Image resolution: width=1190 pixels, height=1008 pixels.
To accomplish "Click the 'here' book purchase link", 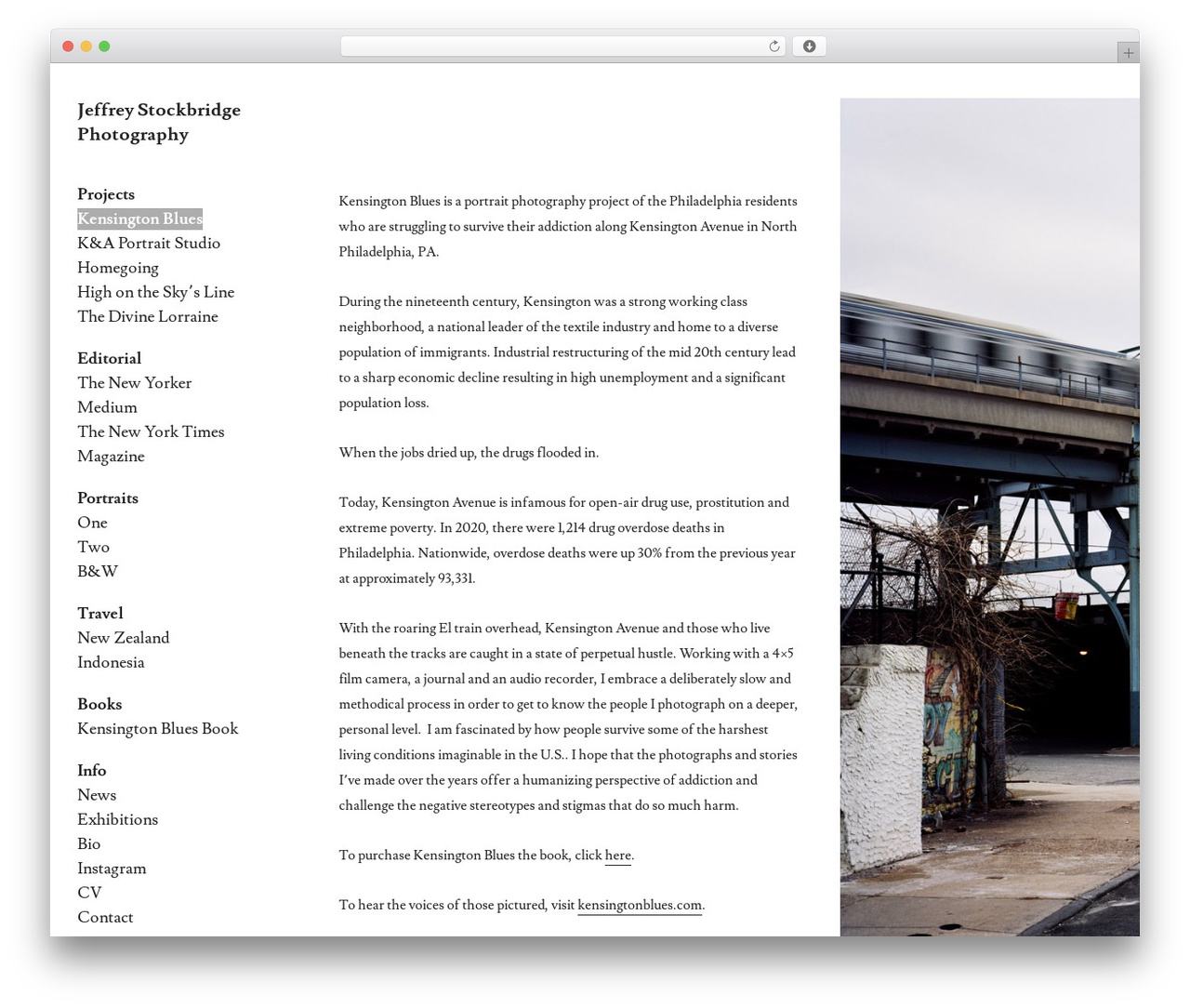I will coord(618,855).
